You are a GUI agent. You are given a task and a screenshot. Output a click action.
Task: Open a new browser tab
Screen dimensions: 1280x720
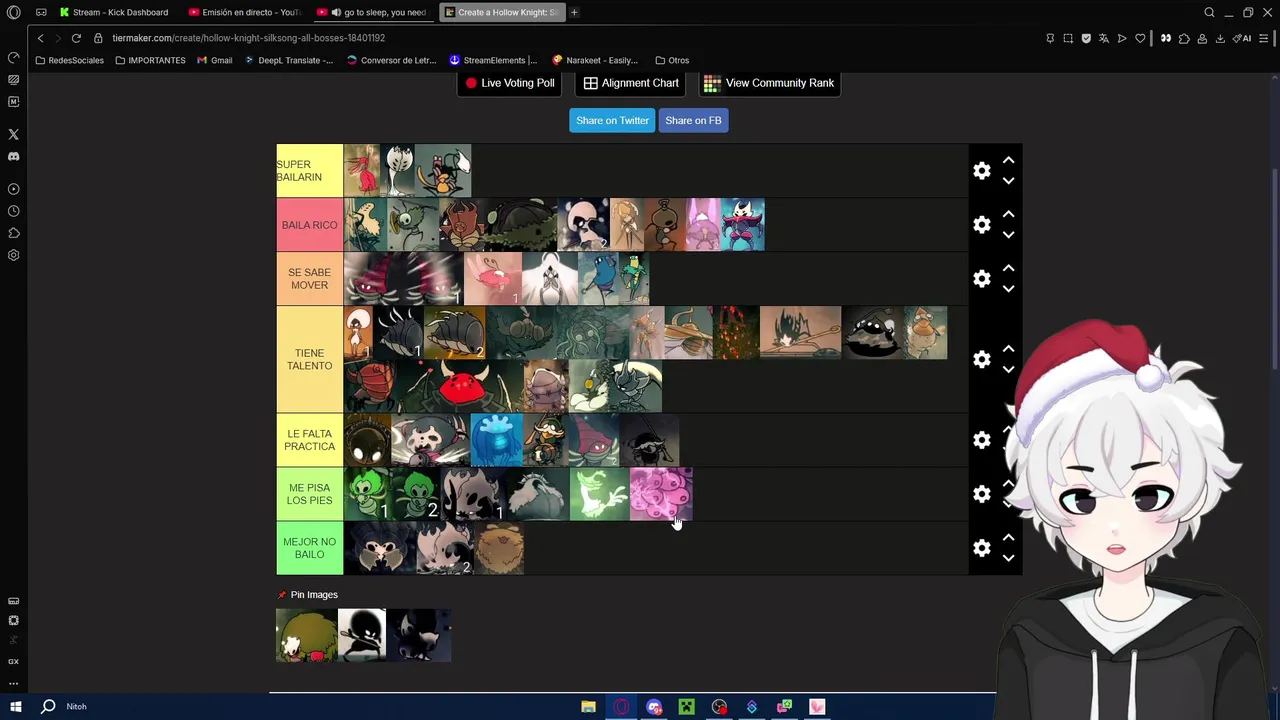574,12
